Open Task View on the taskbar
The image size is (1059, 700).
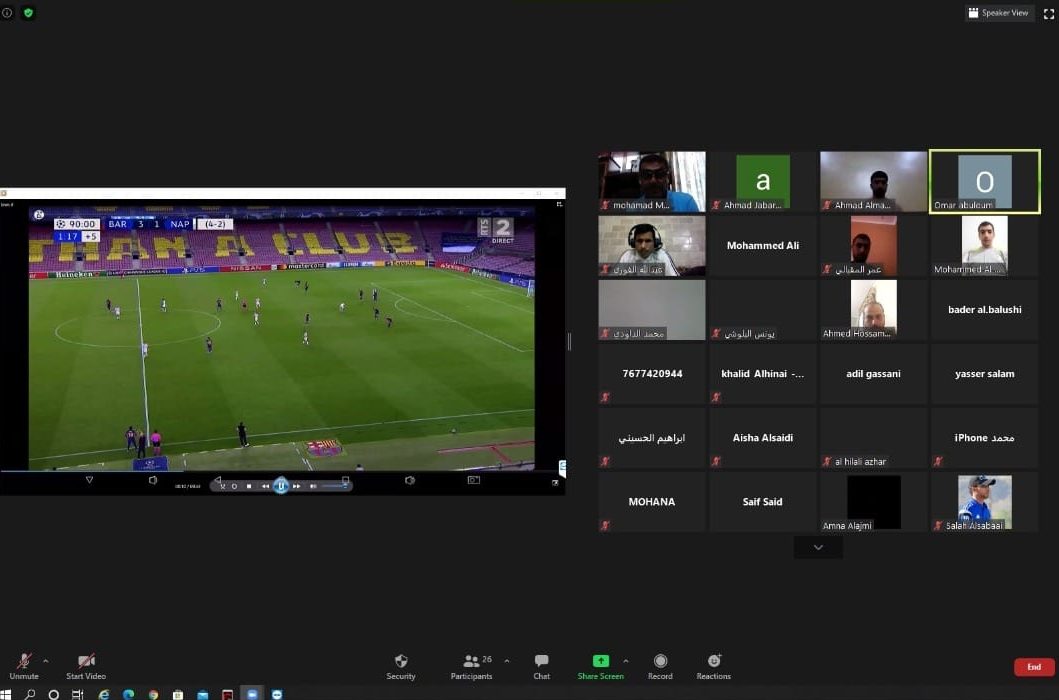(x=77, y=694)
